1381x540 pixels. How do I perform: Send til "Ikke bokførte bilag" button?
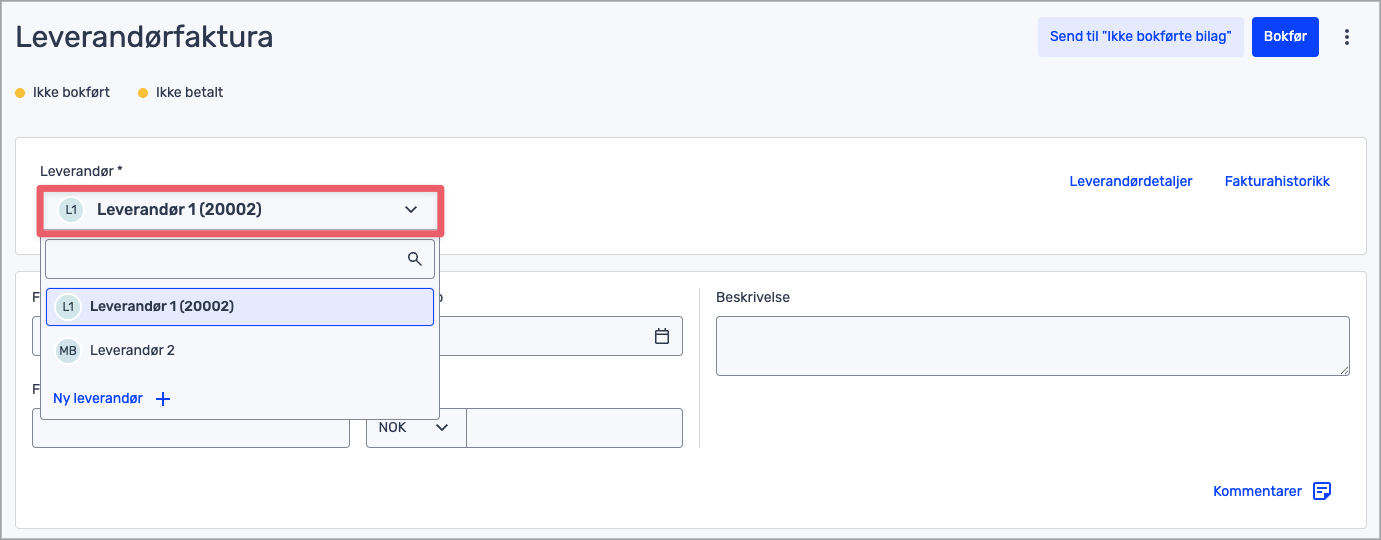(x=1140, y=37)
